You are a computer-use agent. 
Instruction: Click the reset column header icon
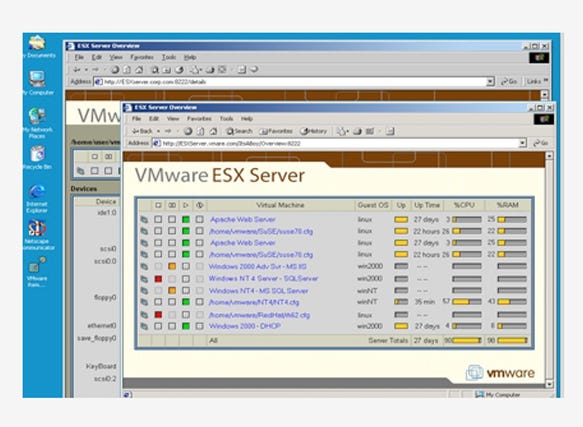coord(200,205)
